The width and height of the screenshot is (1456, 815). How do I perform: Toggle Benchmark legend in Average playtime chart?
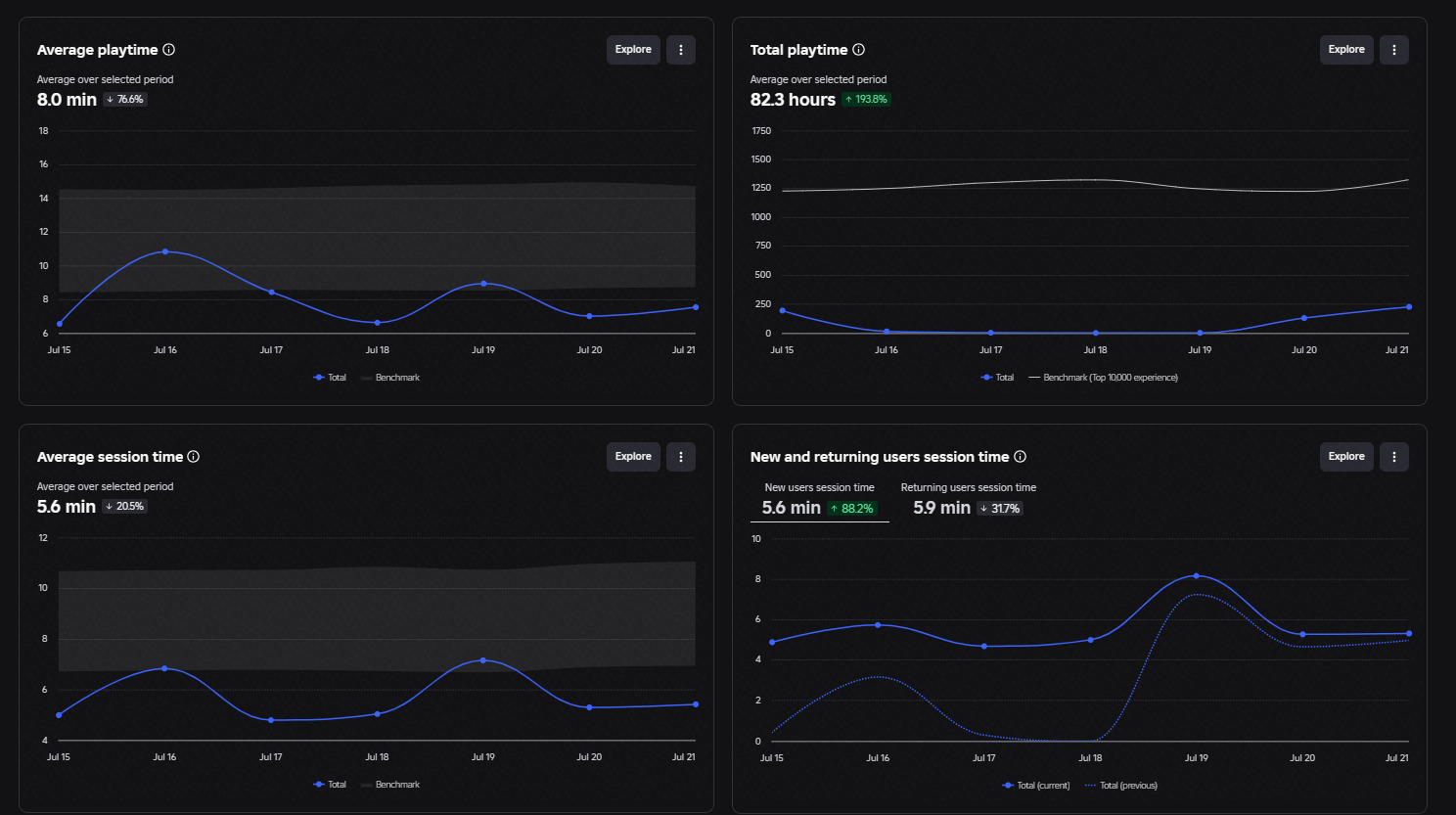coord(390,378)
